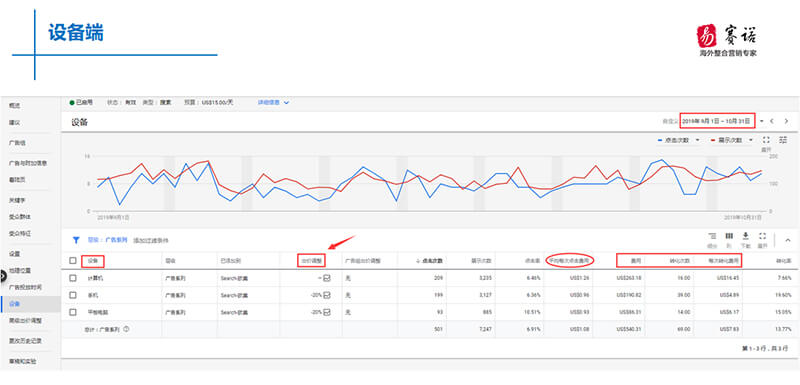The image size is (800, 385).
Task: Open the table segment icon
Action: pyautogui.click(x=712, y=236)
